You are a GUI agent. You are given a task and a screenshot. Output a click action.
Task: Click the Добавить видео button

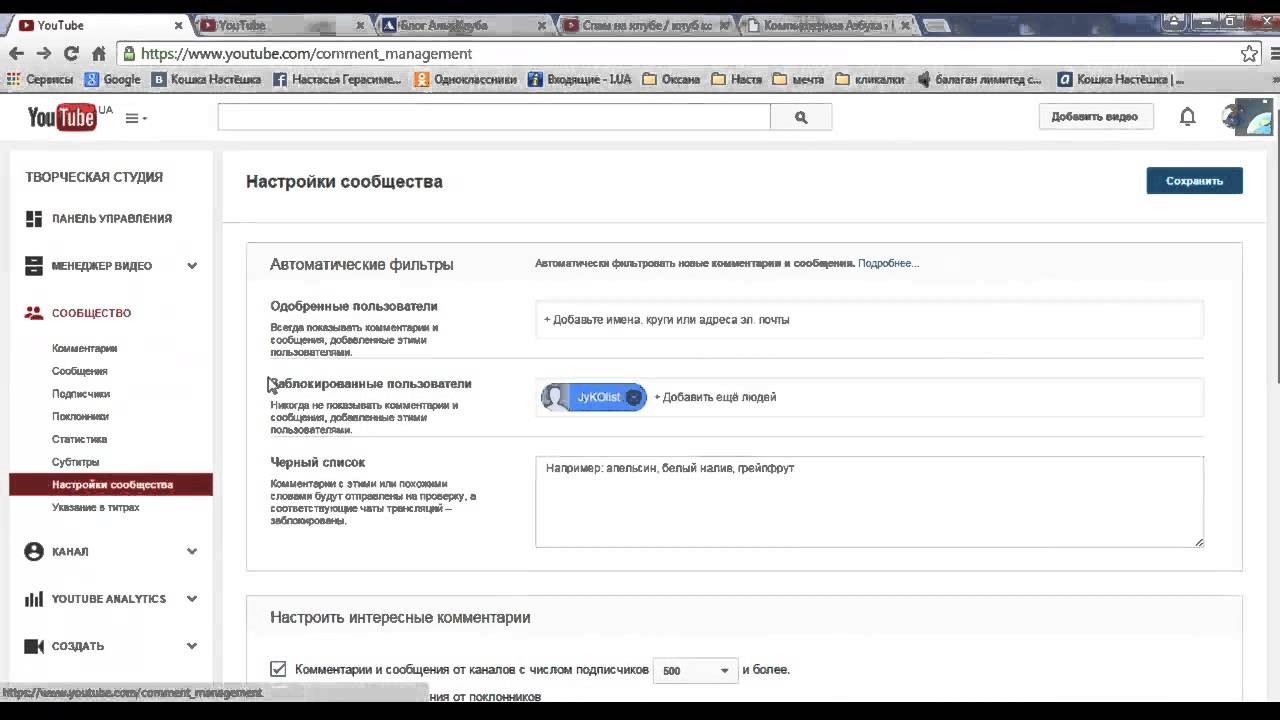pos(1095,117)
